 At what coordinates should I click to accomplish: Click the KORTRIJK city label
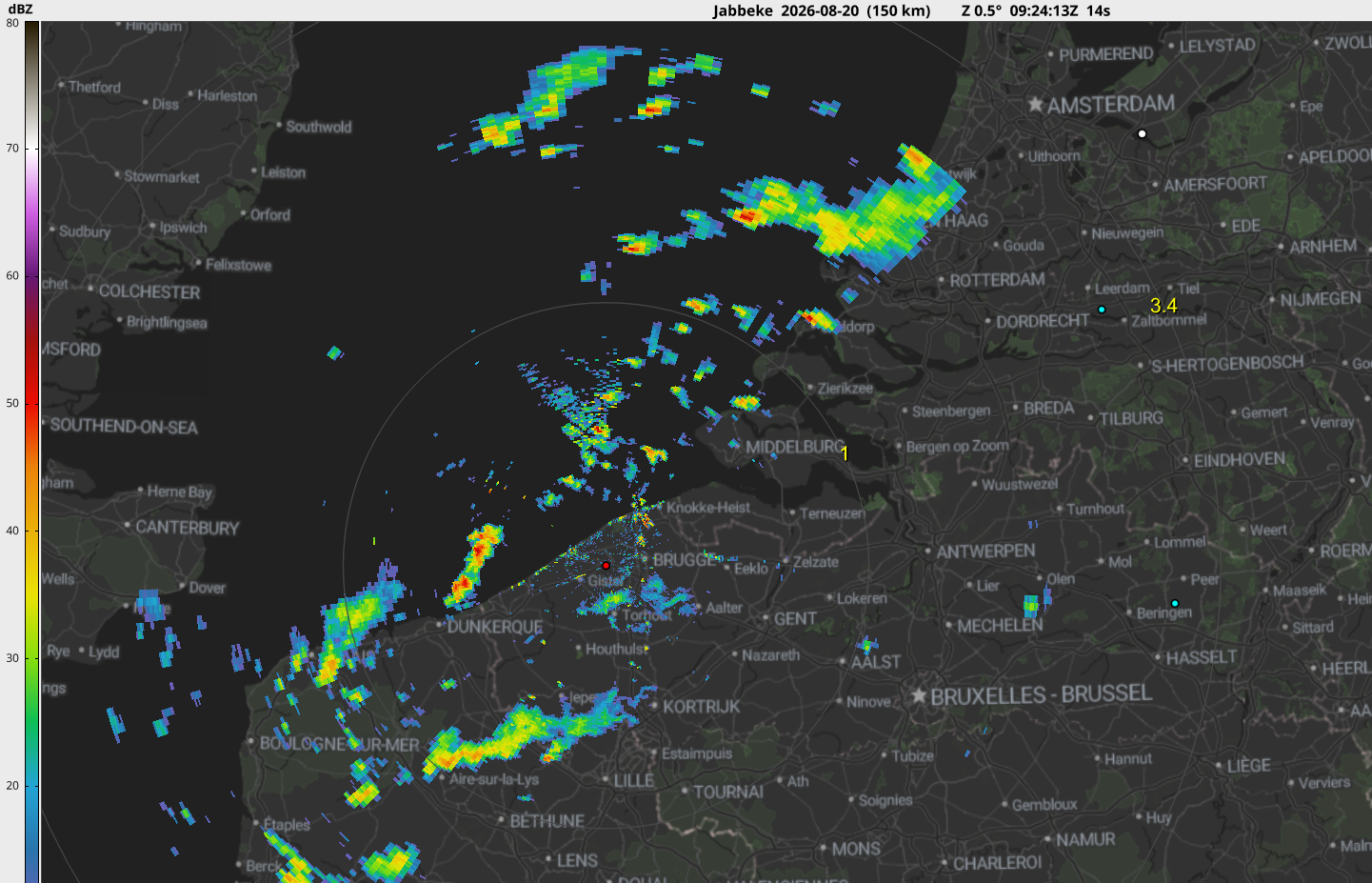(702, 707)
